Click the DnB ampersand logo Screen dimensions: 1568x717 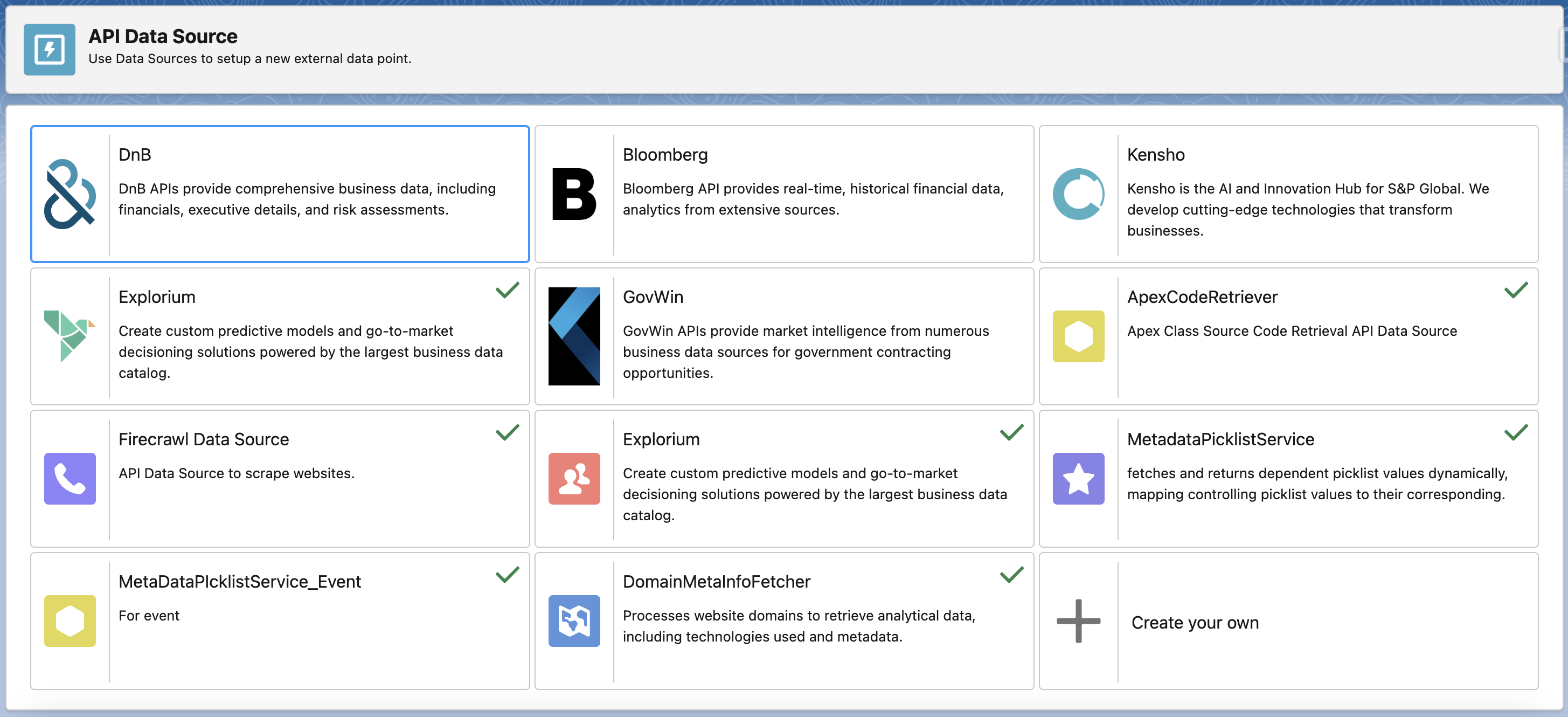click(70, 194)
